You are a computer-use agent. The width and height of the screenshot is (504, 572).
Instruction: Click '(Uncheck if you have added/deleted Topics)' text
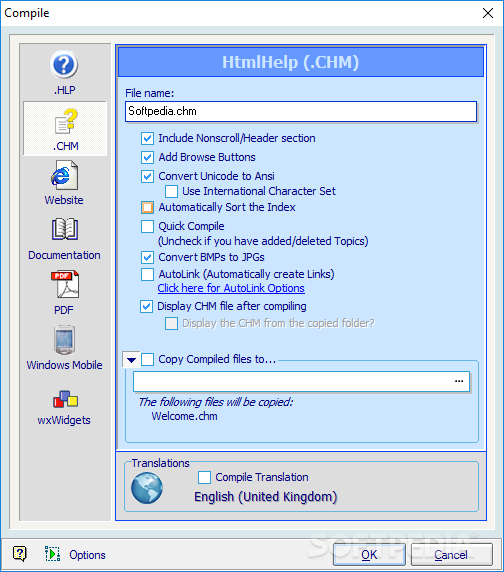click(263, 241)
